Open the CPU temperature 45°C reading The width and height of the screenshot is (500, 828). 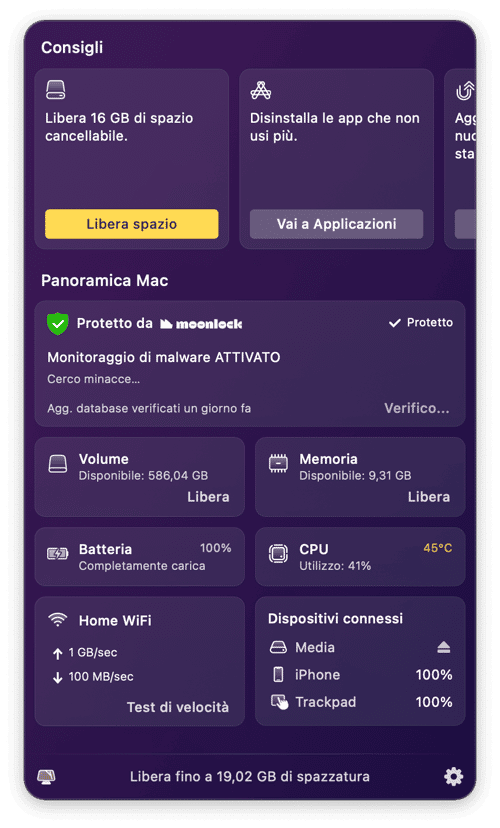click(x=438, y=548)
